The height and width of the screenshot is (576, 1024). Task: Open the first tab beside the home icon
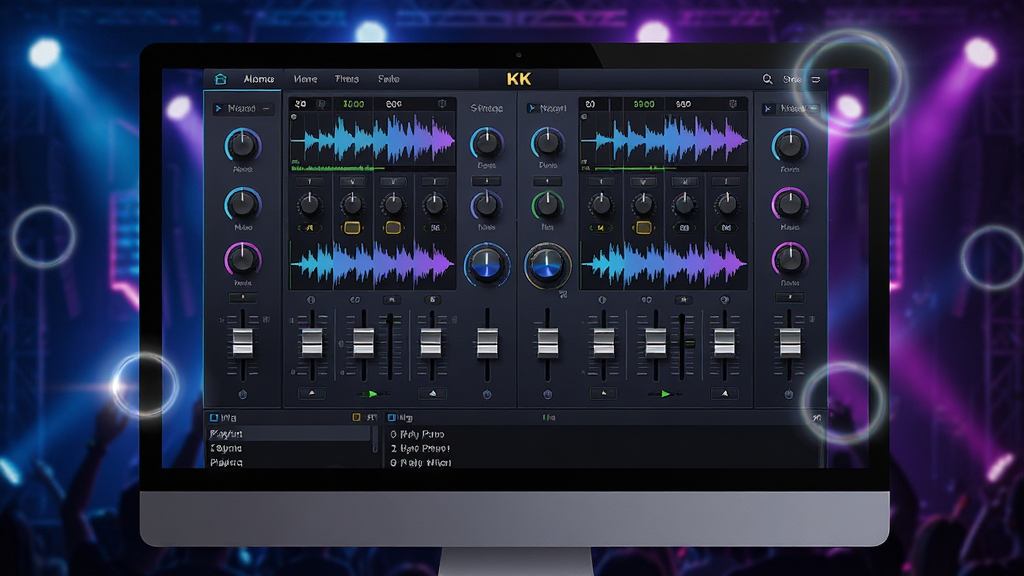coord(259,79)
